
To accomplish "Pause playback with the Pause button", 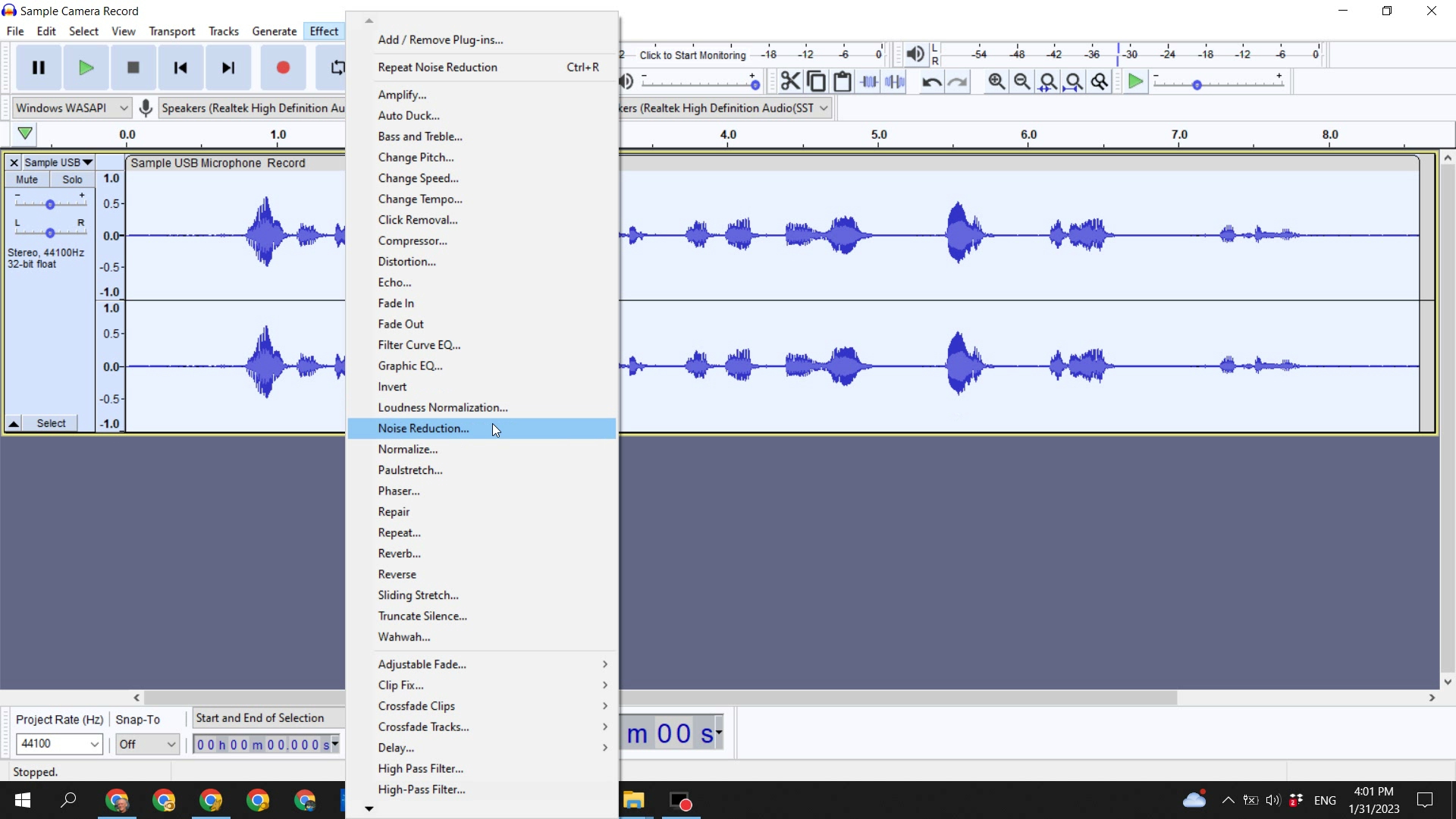I will coord(38,67).
